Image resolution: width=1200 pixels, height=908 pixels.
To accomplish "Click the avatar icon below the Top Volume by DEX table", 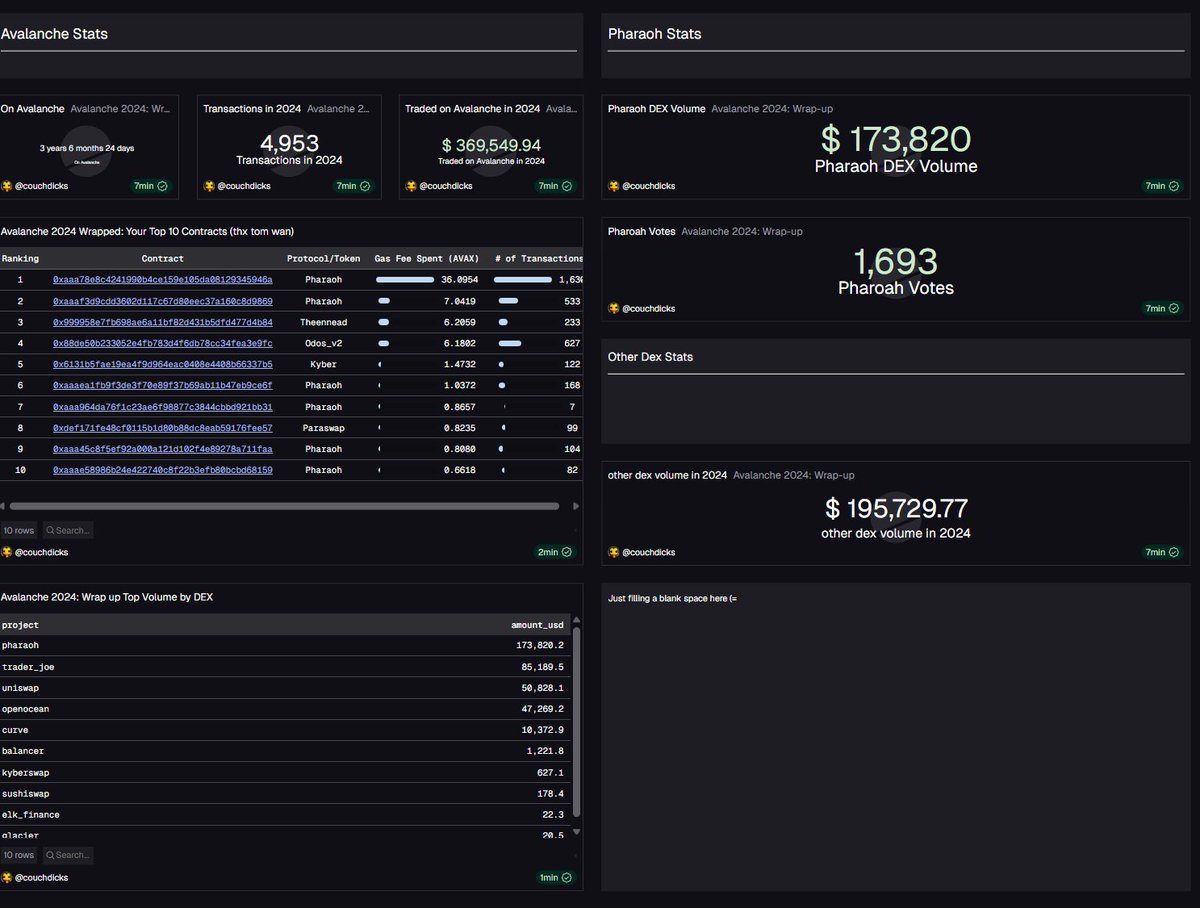I will [x=7, y=877].
